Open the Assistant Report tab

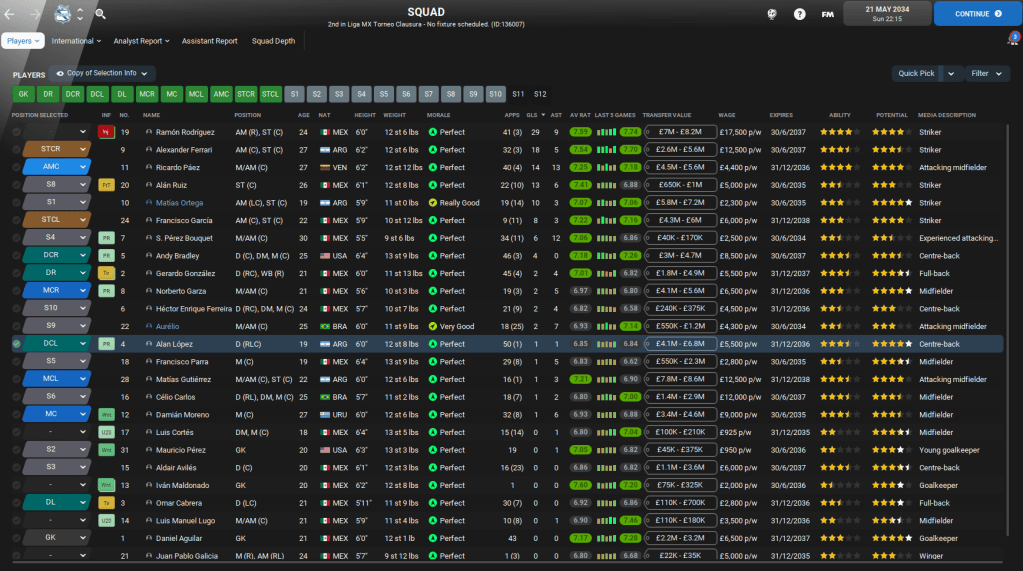pos(210,41)
